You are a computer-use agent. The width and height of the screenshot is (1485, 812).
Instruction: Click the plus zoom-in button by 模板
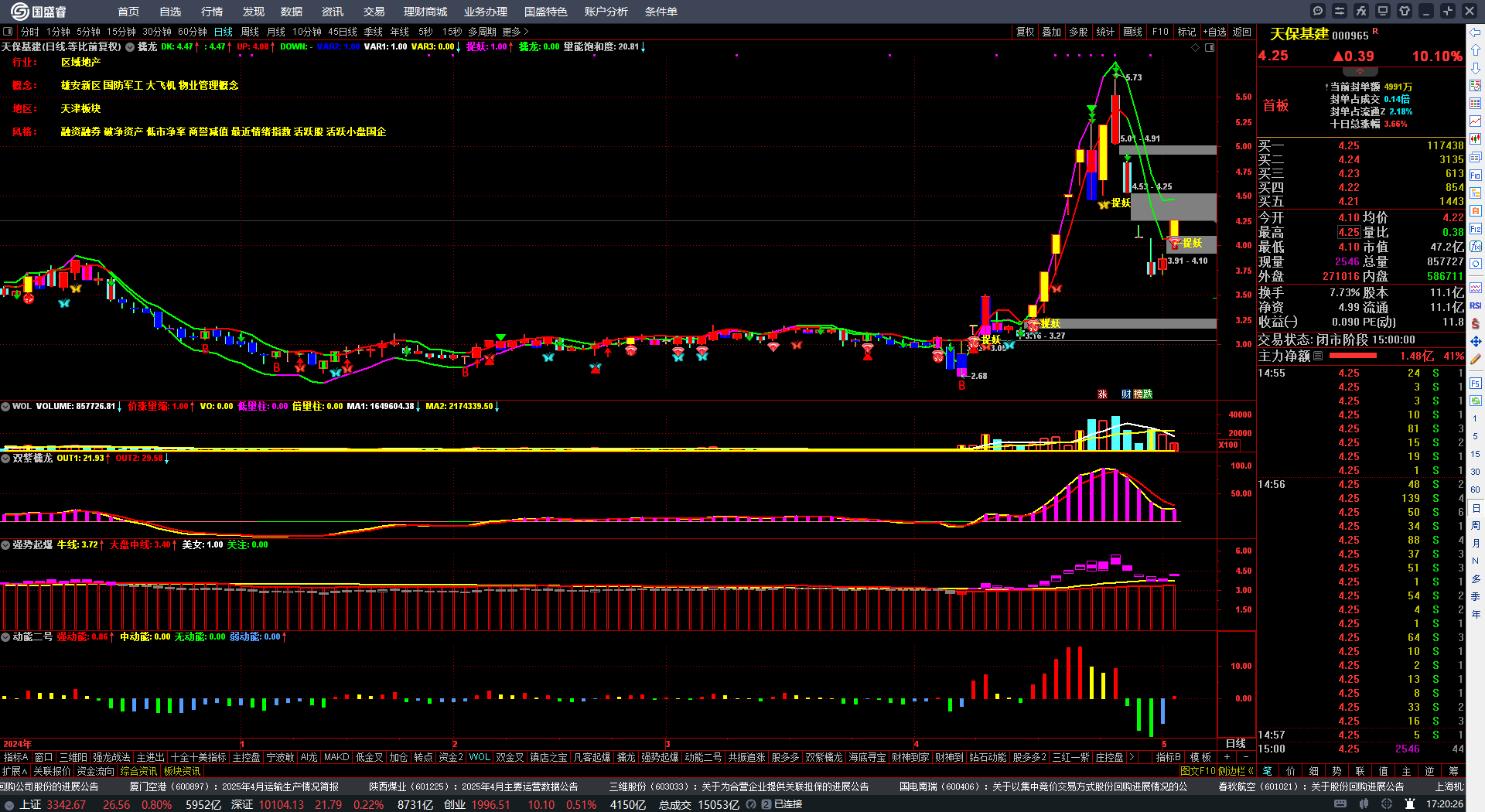1227,757
